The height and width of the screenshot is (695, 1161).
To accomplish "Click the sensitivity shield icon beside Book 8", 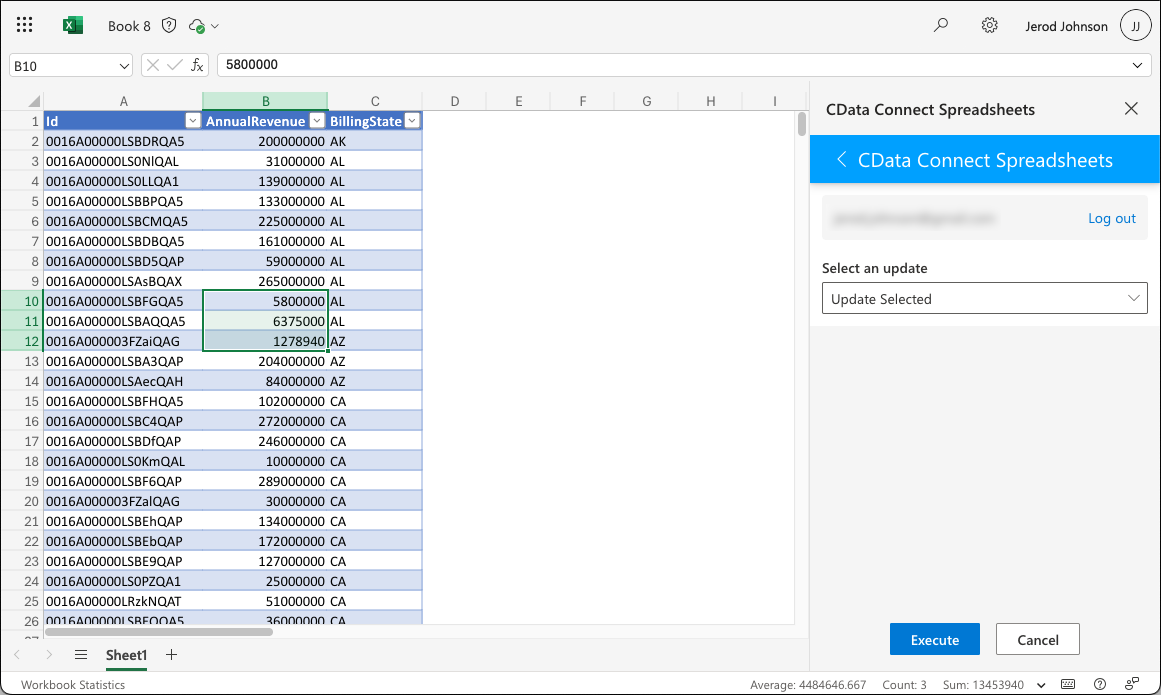I will point(169,26).
